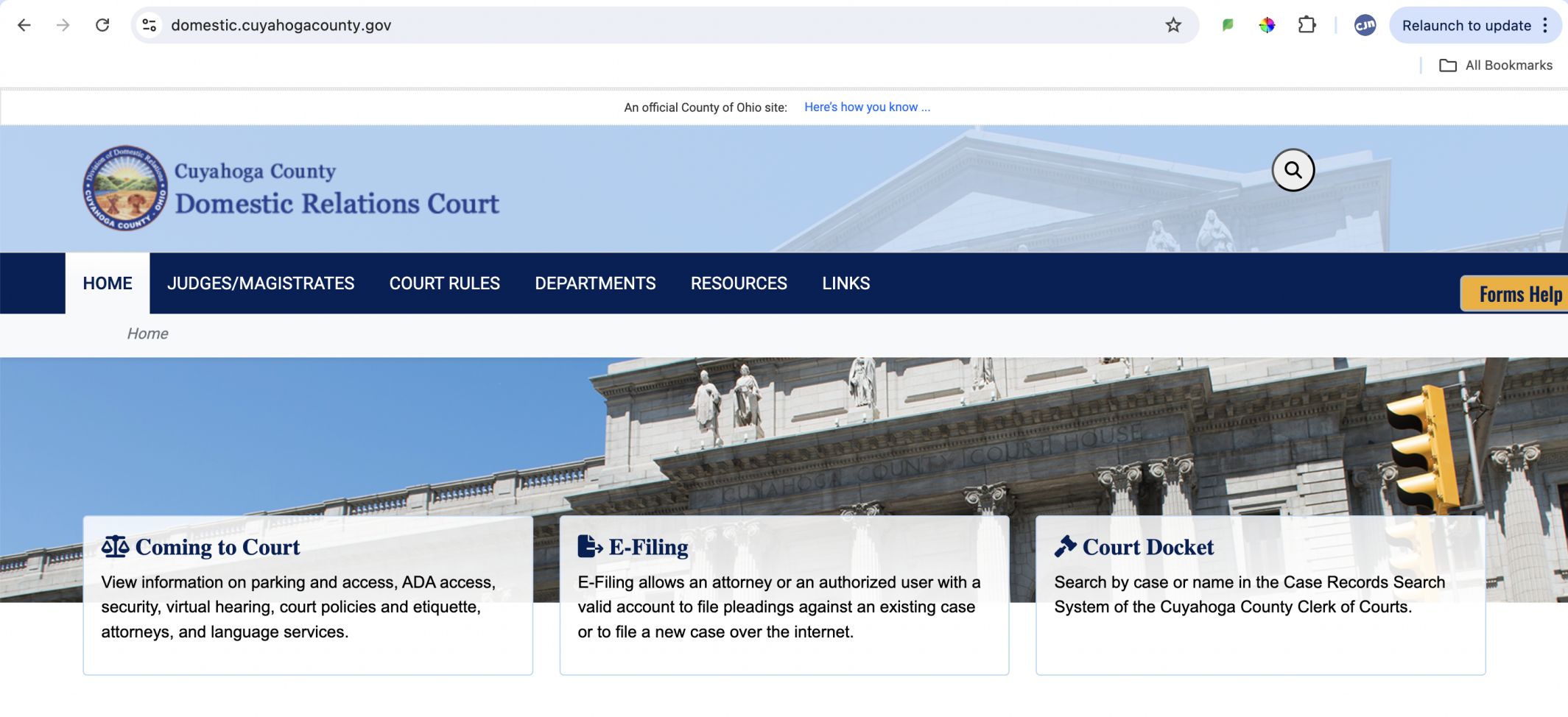Screen dimensions: 1568x717
Task: Click the E-Filing document icon
Action: click(589, 545)
